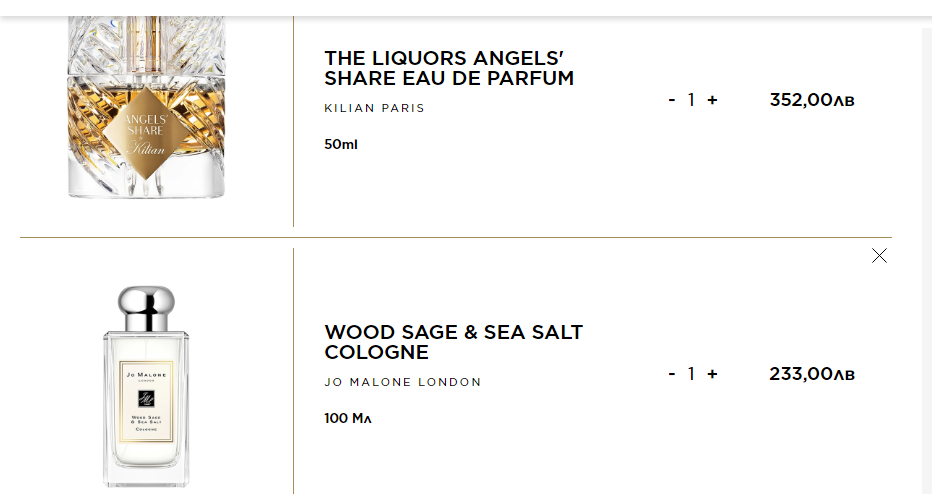The width and height of the screenshot is (932, 494).
Task: Click the 233,00 лв price
Action: pos(811,374)
